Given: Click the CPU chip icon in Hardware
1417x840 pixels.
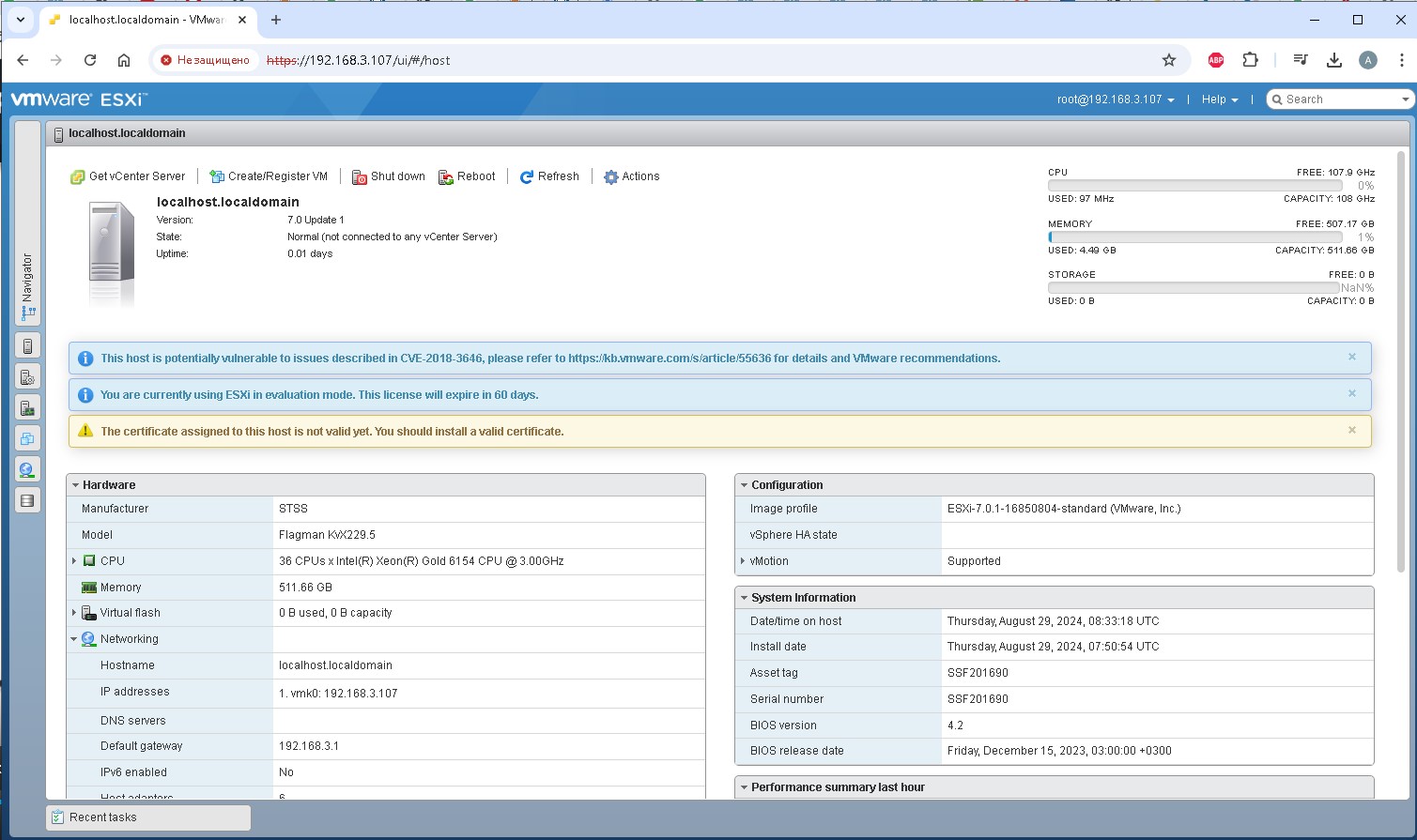Looking at the screenshot, I should (x=89, y=561).
